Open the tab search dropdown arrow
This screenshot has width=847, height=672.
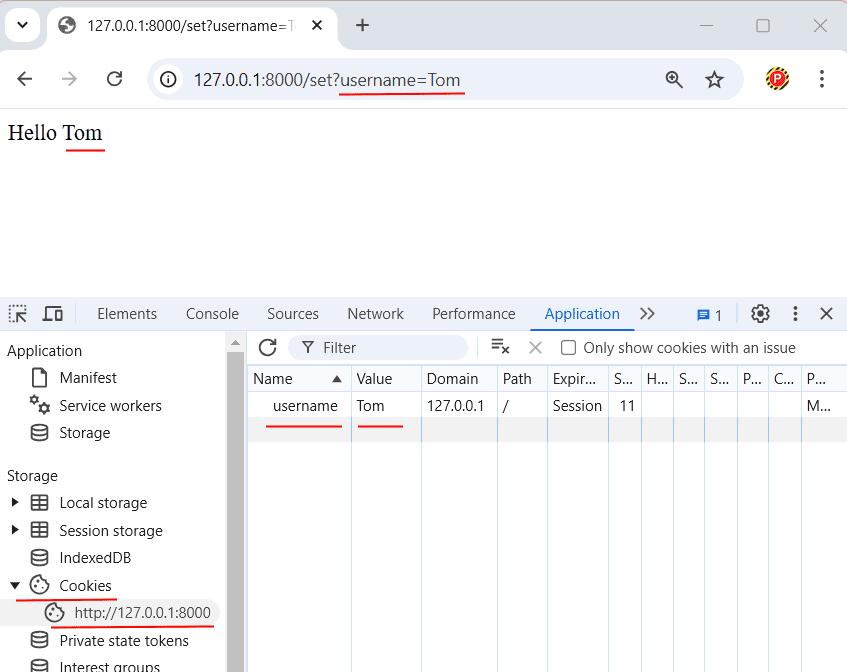tap(22, 25)
